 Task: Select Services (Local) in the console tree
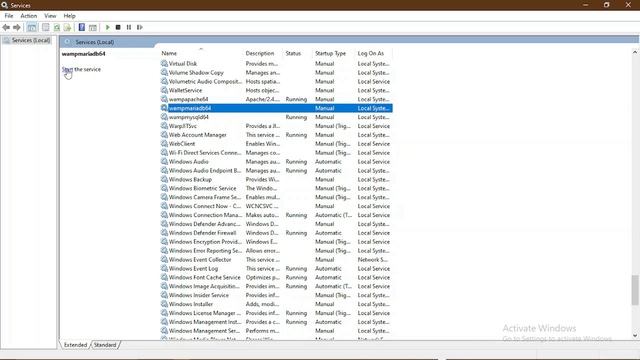(x=27, y=40)
